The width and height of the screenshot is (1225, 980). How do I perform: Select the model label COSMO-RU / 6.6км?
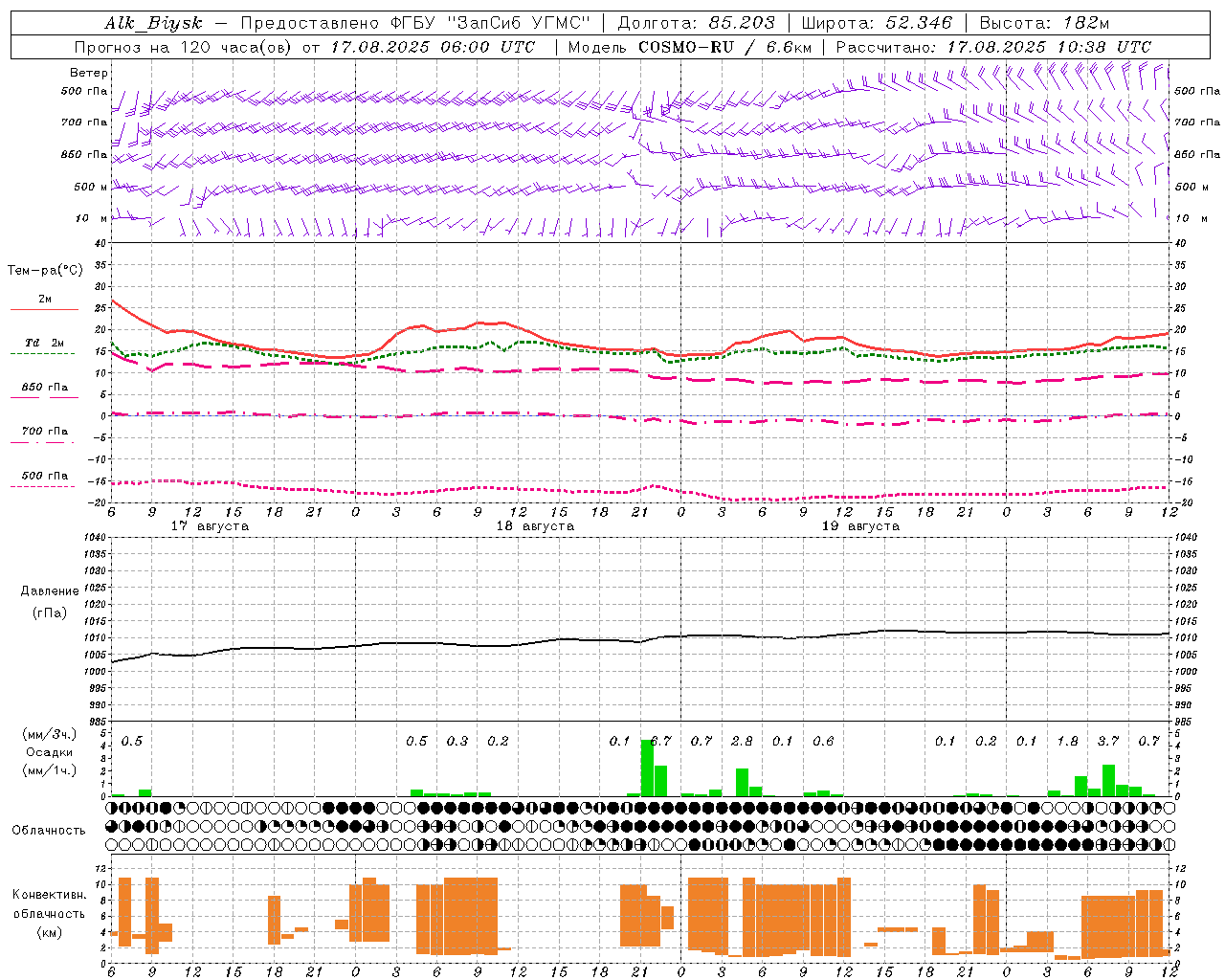(x=724, y=47)
